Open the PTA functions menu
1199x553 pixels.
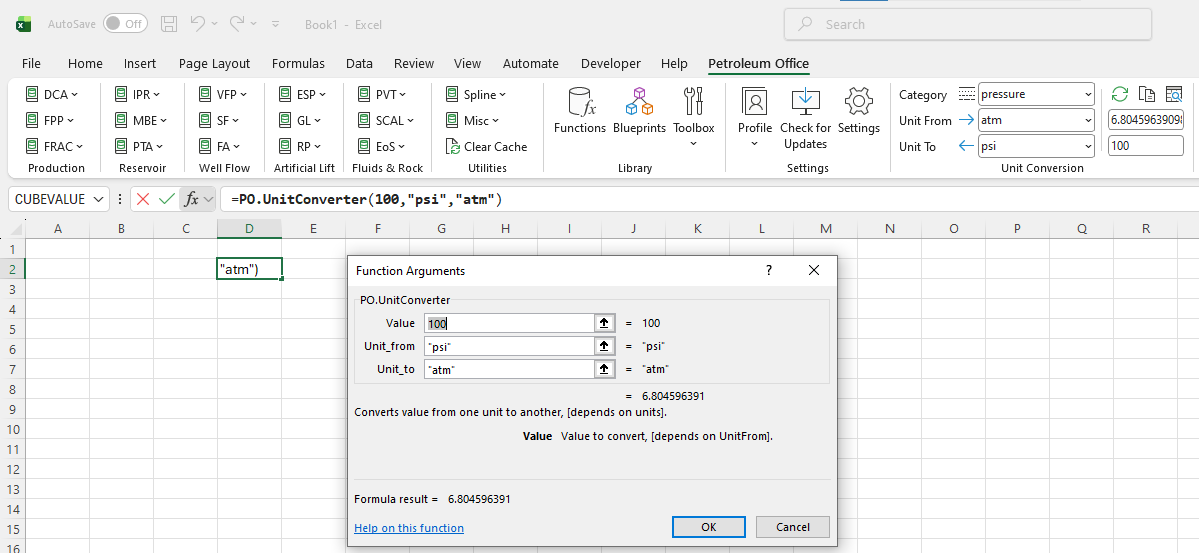(x=138, y=146)
